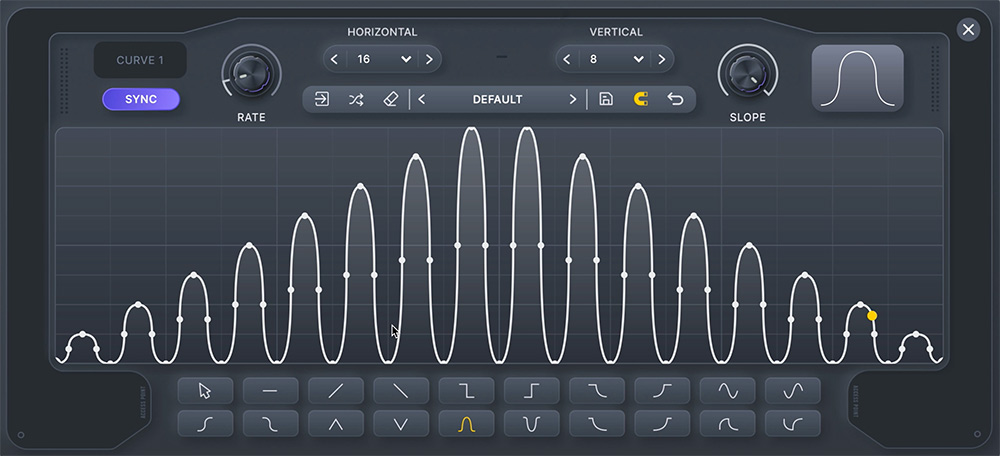
Task: Randomize the curve with shuffle icon
Action: click(x=356, y=99)
